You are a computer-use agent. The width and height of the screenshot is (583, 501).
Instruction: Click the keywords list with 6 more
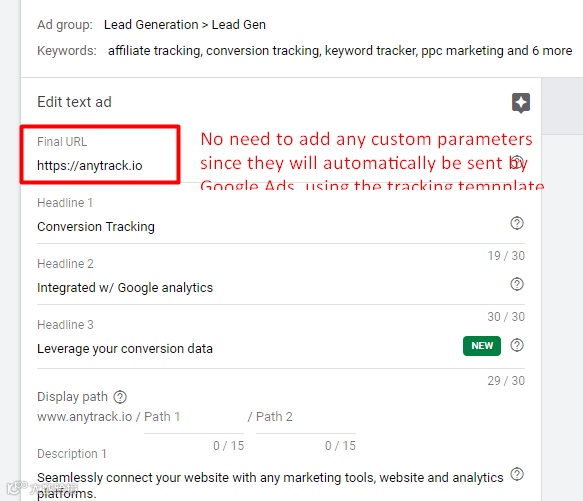point(340,51)
